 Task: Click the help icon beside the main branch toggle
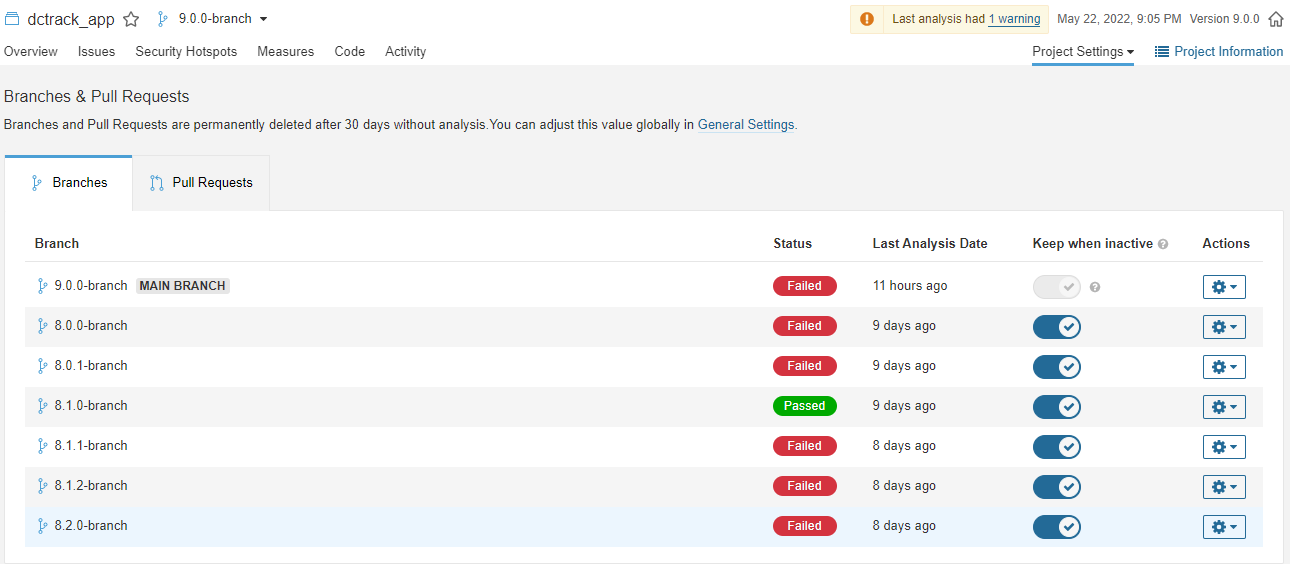pos(1095,287)
